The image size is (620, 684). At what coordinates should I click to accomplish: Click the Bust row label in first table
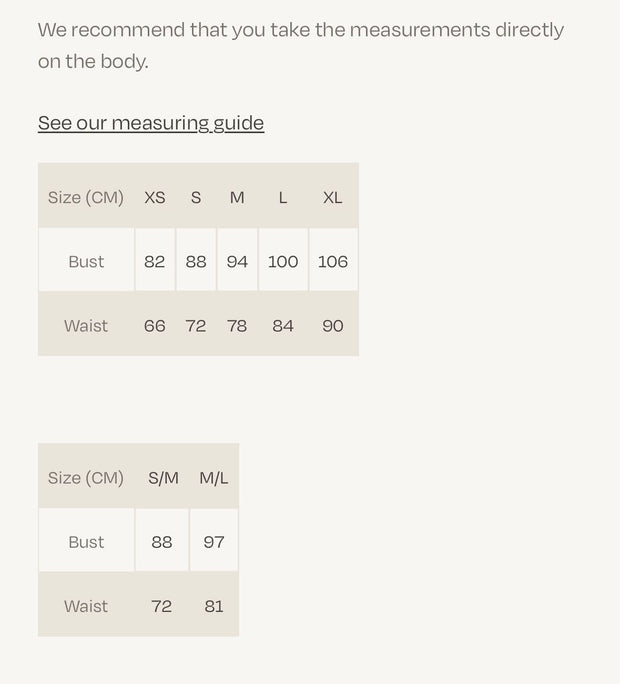point(86,261)
